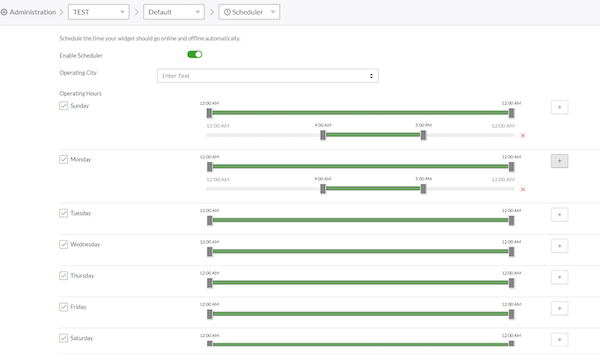Viewport: 600px width, 360px height.
Task: Click the Administration gear icon
Action: 4,12
